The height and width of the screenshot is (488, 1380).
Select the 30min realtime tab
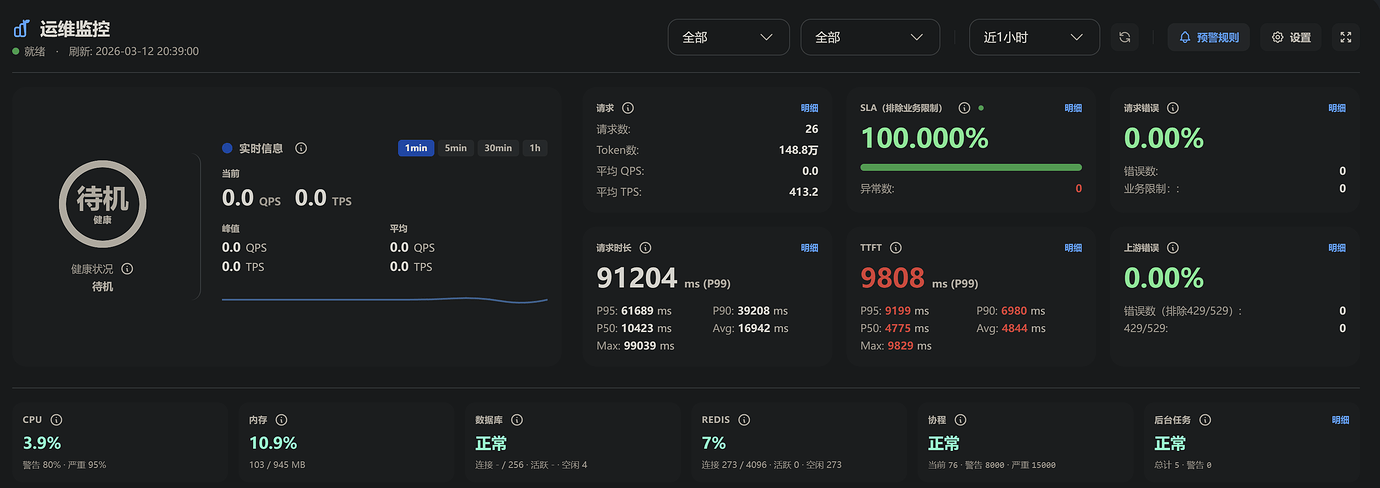[498, 148]
